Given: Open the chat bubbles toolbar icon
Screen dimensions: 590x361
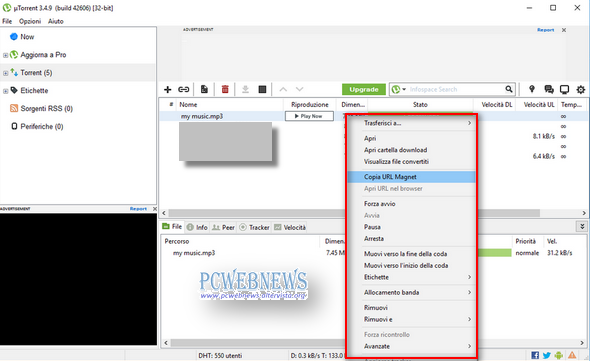Looking at the screenshot, I should [x=549, y=89].
